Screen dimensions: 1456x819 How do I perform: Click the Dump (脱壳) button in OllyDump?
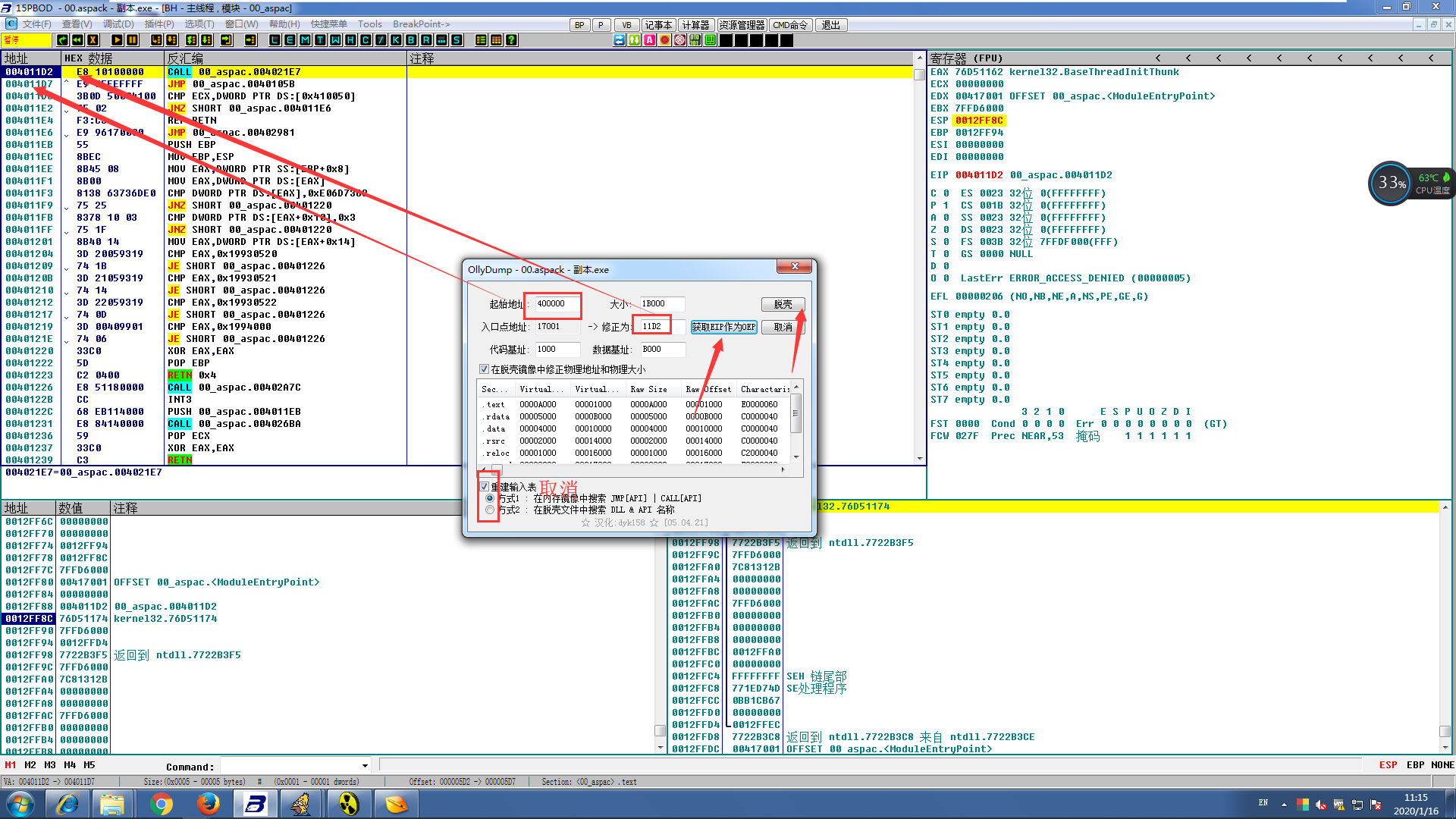[x=783, y=304]
